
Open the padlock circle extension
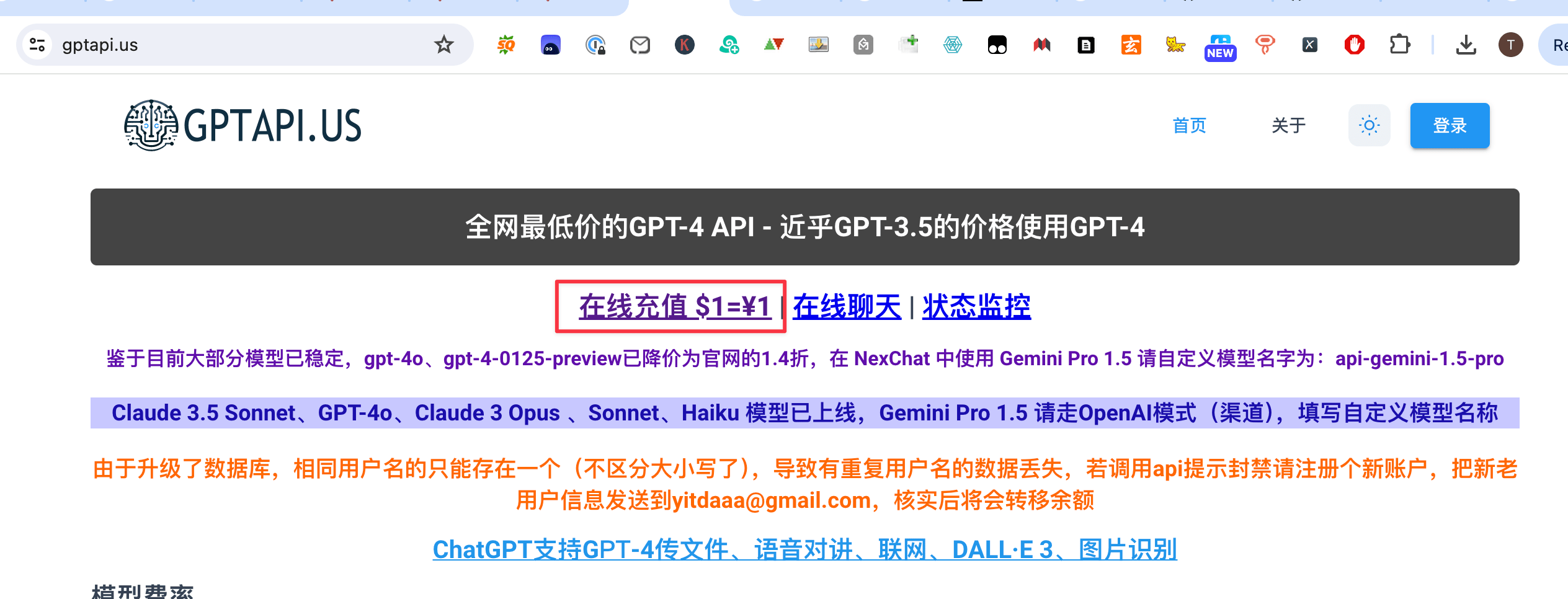pyautogui.click(x=595, y=45)
